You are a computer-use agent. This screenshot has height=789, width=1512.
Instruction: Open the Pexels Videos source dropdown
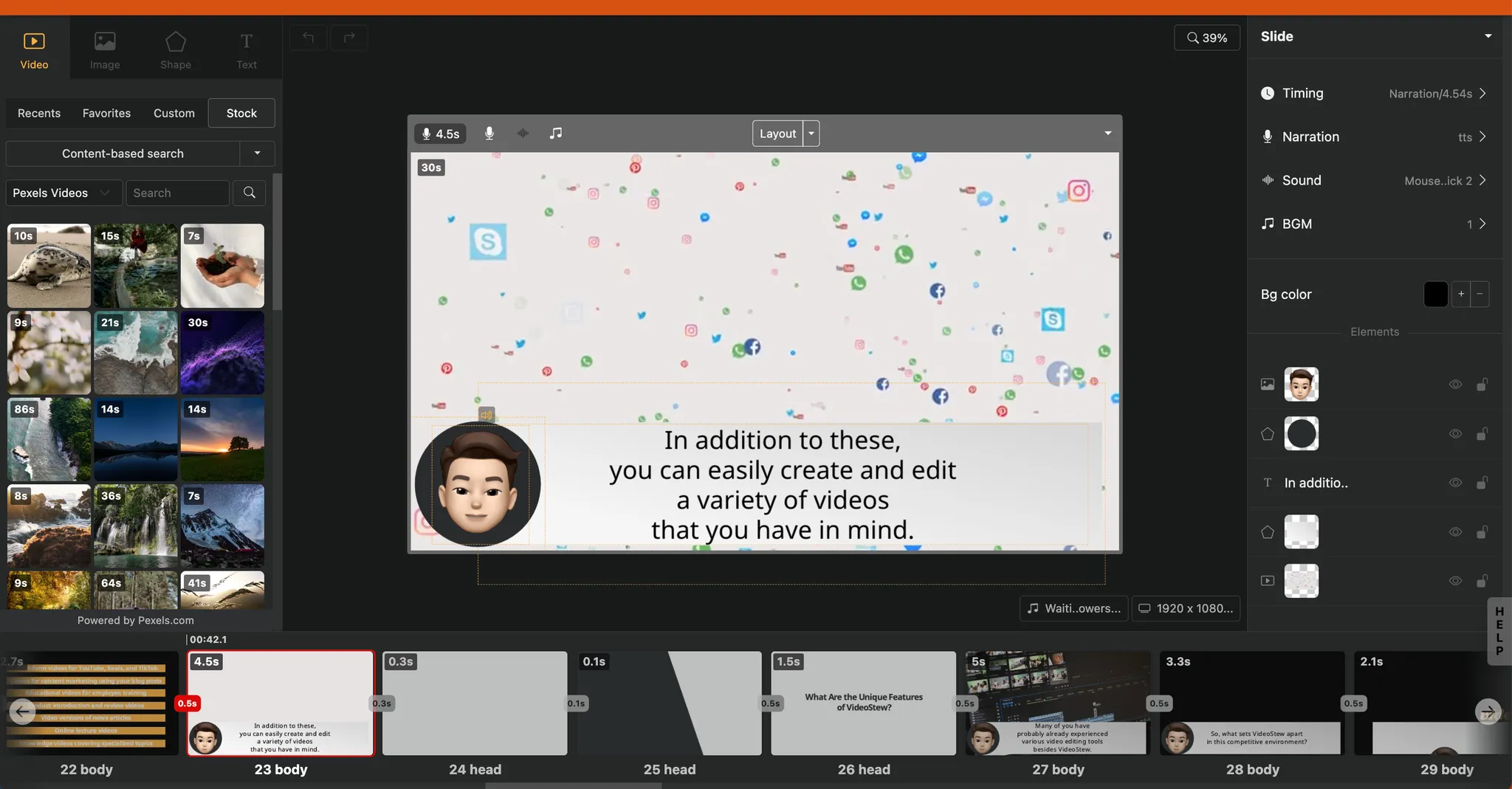[63, 193]
